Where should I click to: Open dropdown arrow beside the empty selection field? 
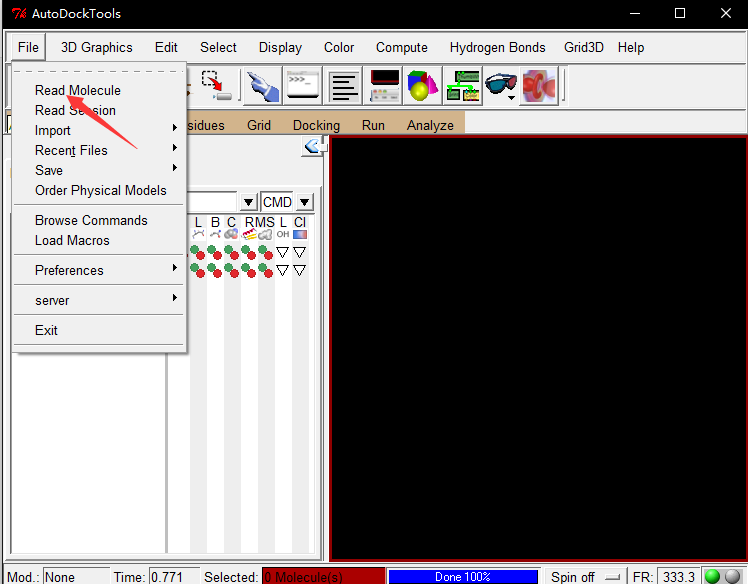click(x=248, y=202)
